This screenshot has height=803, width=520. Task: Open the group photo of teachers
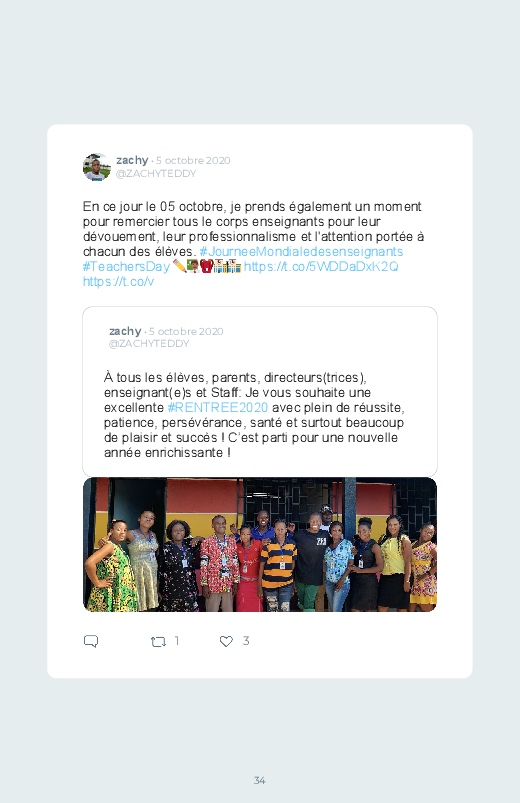pos(260,544)
